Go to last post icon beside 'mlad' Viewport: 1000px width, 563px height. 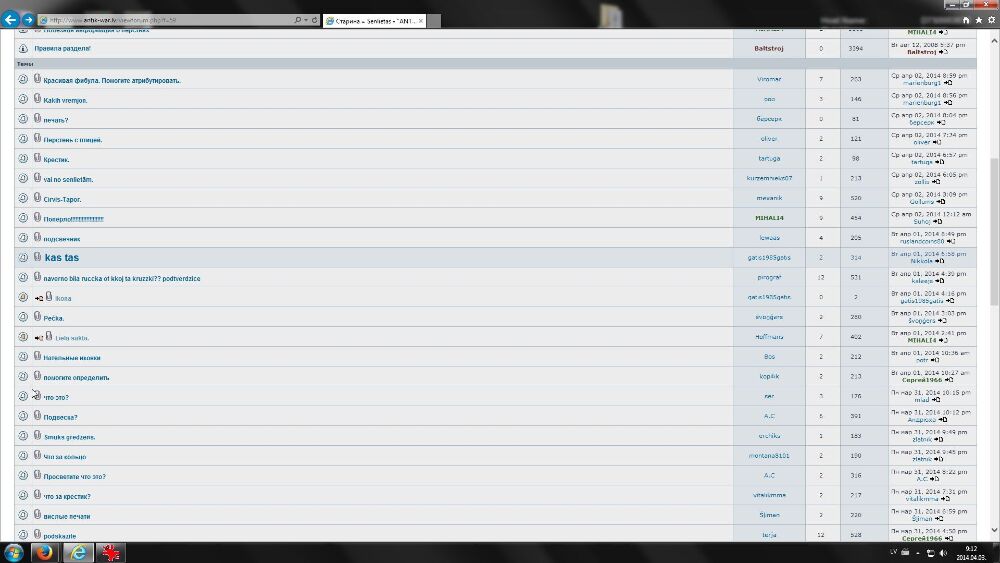[x=936, y=400]
